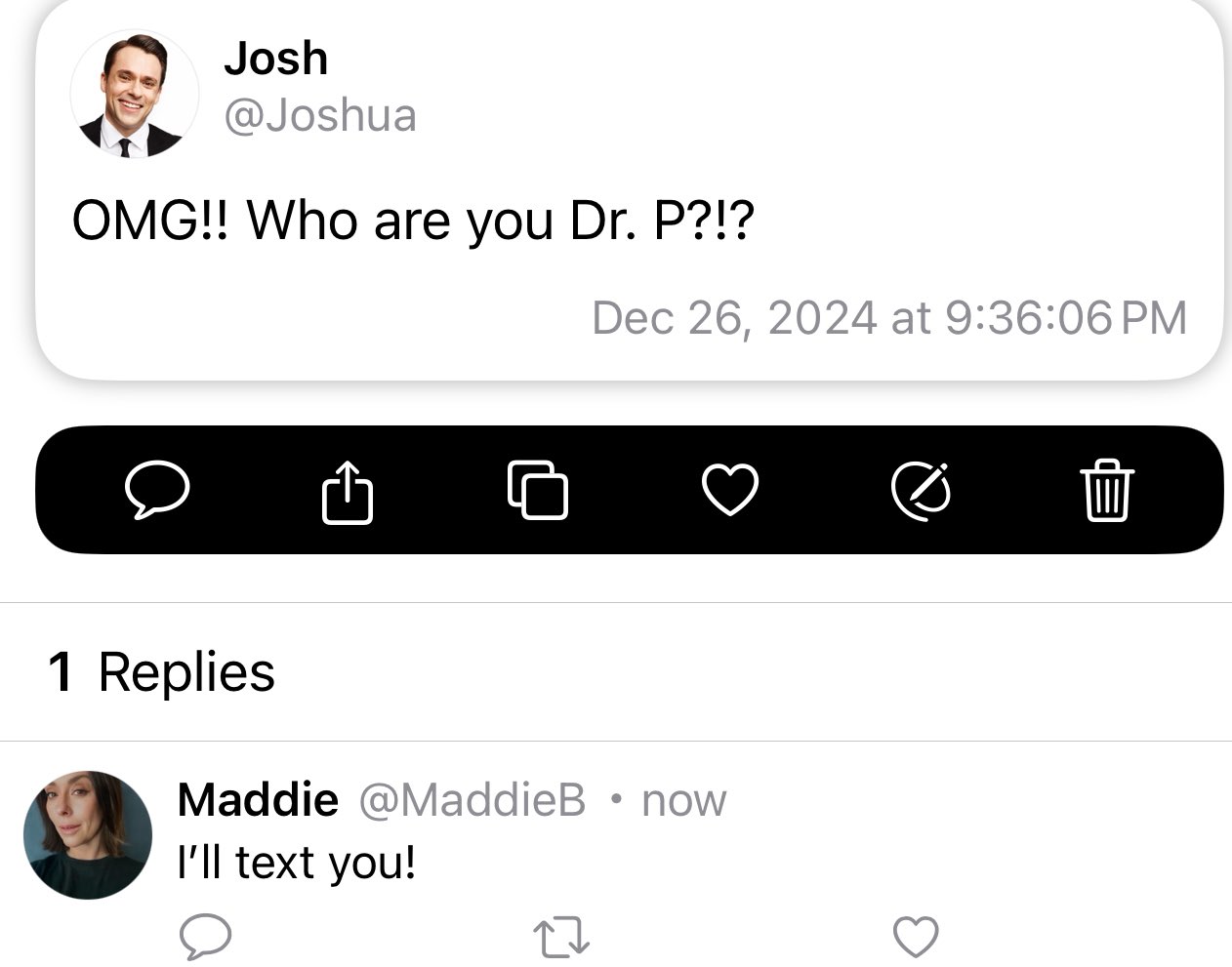The height and width of the screenshot is (967, 1232).
Task: Like the post with toolbar heart icon
Action: tap(730, 490)
